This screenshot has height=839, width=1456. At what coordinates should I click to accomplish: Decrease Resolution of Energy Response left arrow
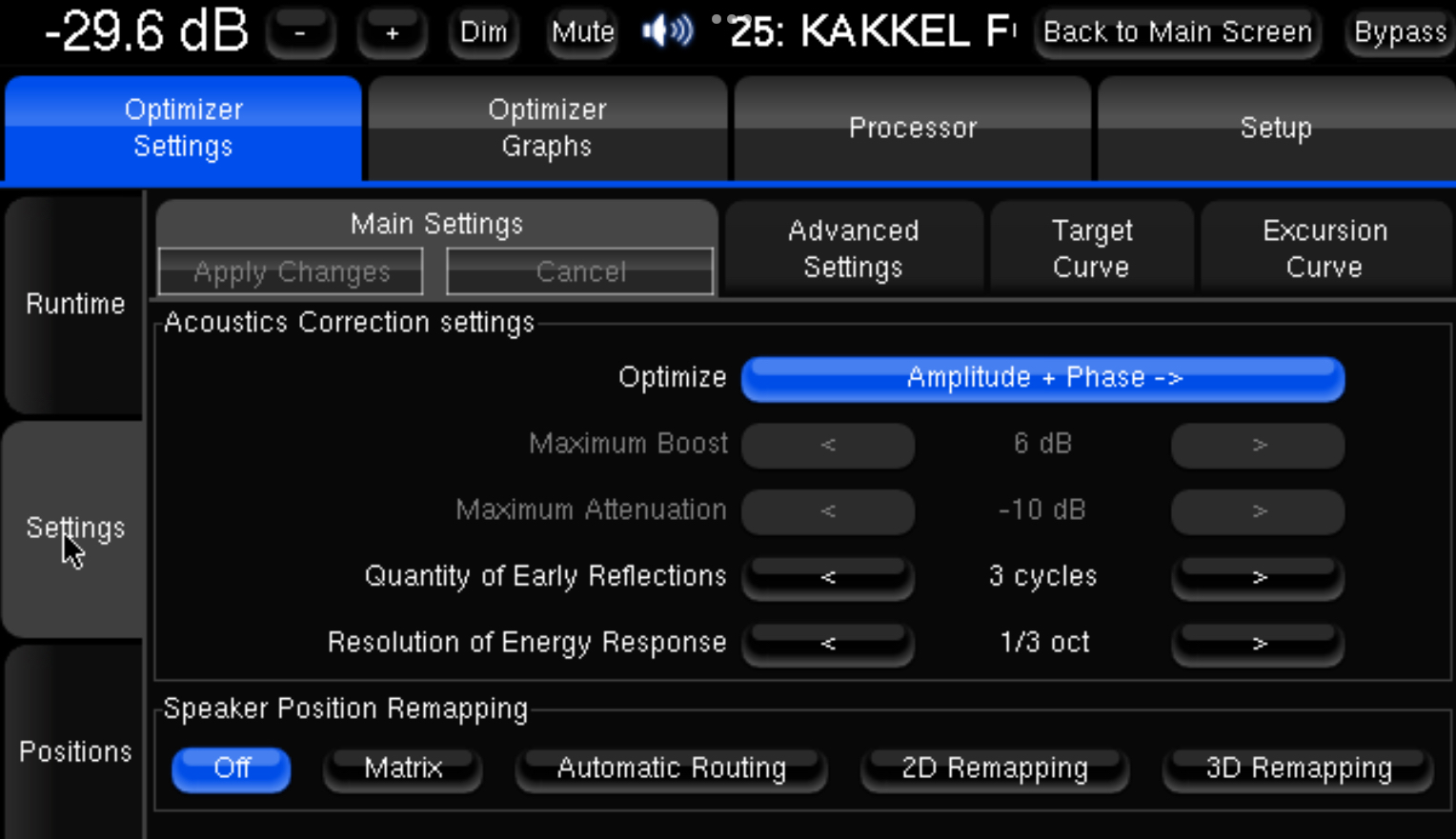(x=827, y=644)
